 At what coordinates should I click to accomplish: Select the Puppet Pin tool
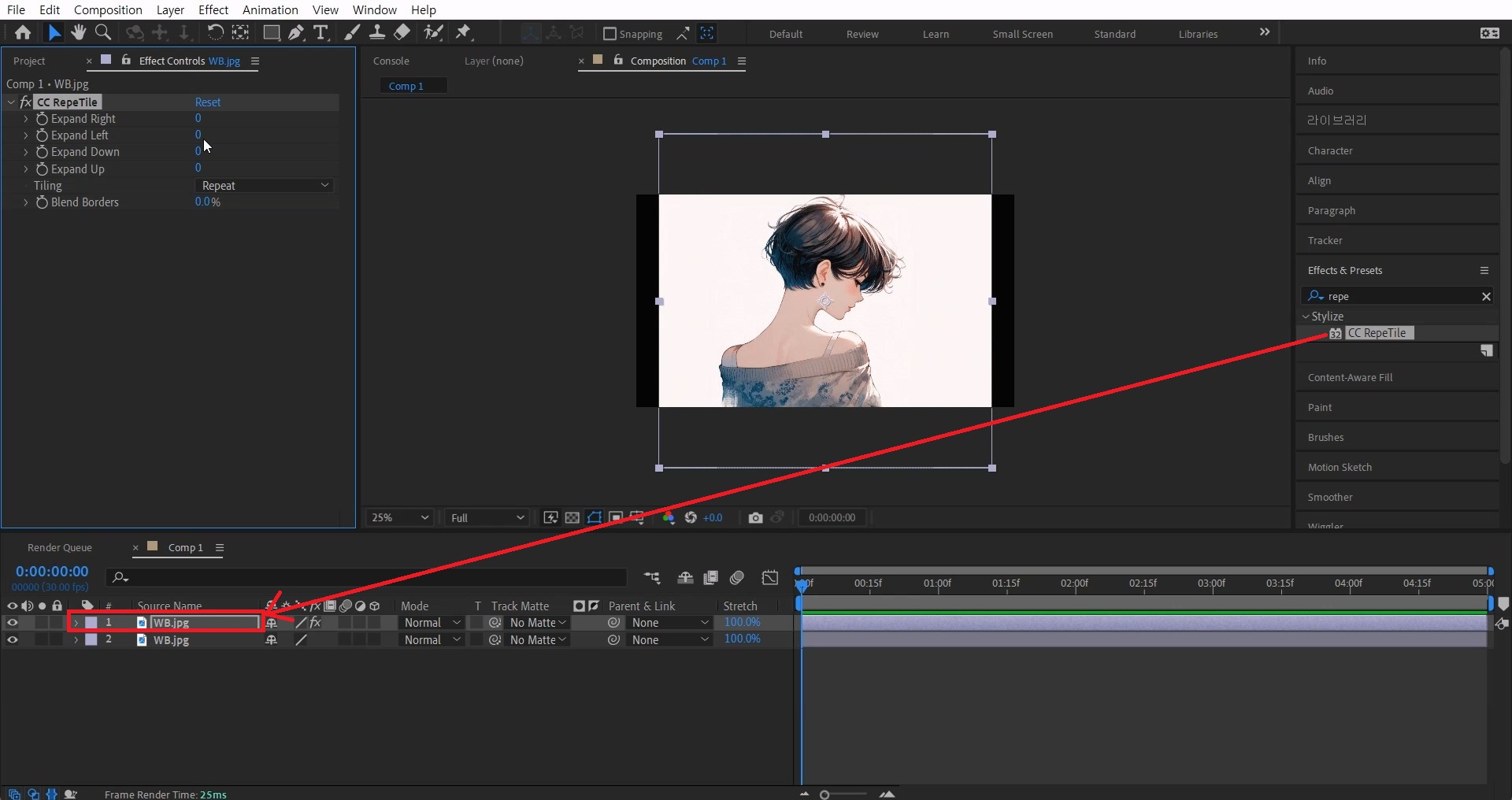pyautogui.click(x=463, y=33)
